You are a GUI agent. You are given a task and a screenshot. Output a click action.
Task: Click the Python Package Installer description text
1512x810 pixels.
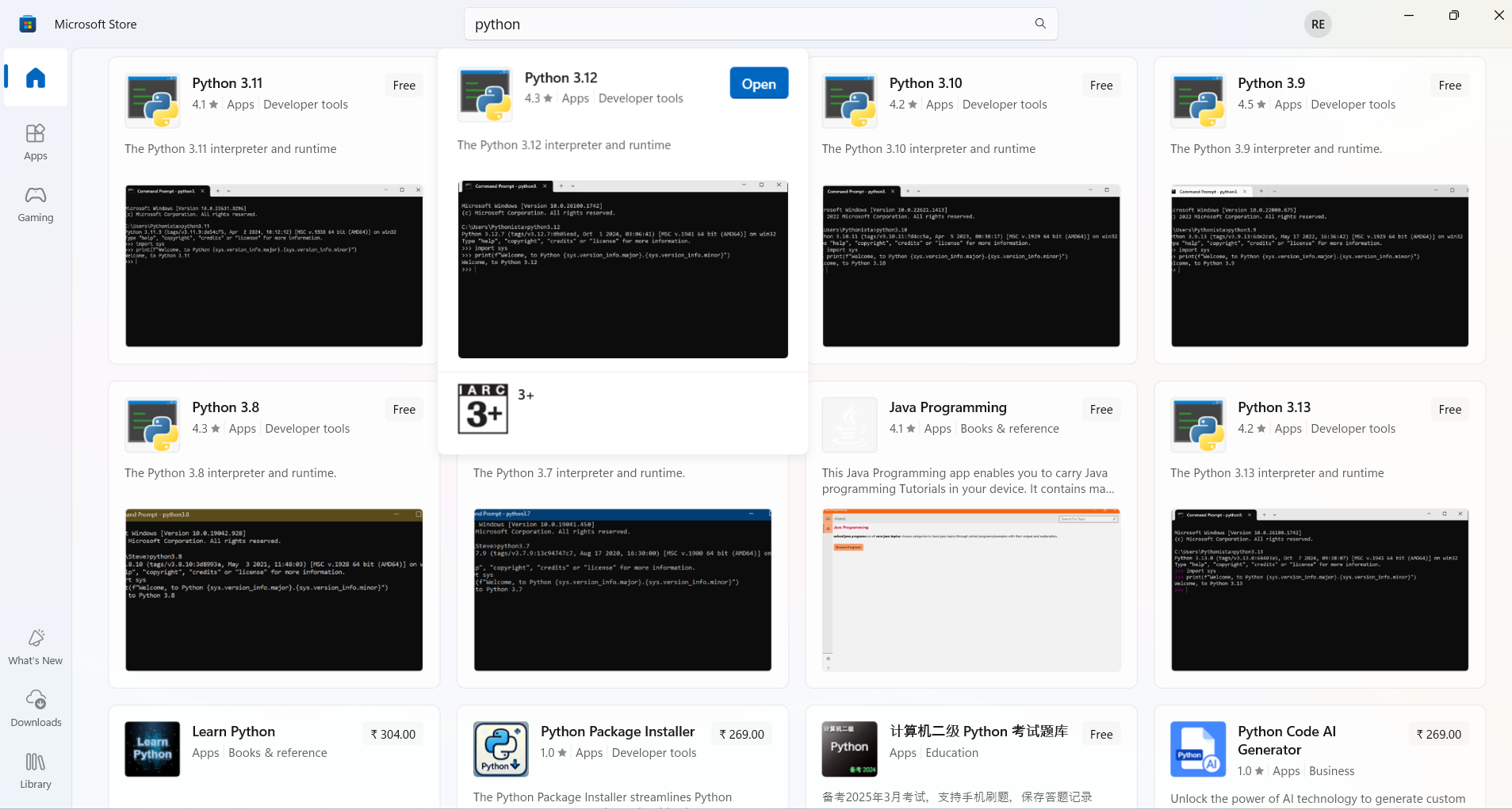(x=603, y=797)
